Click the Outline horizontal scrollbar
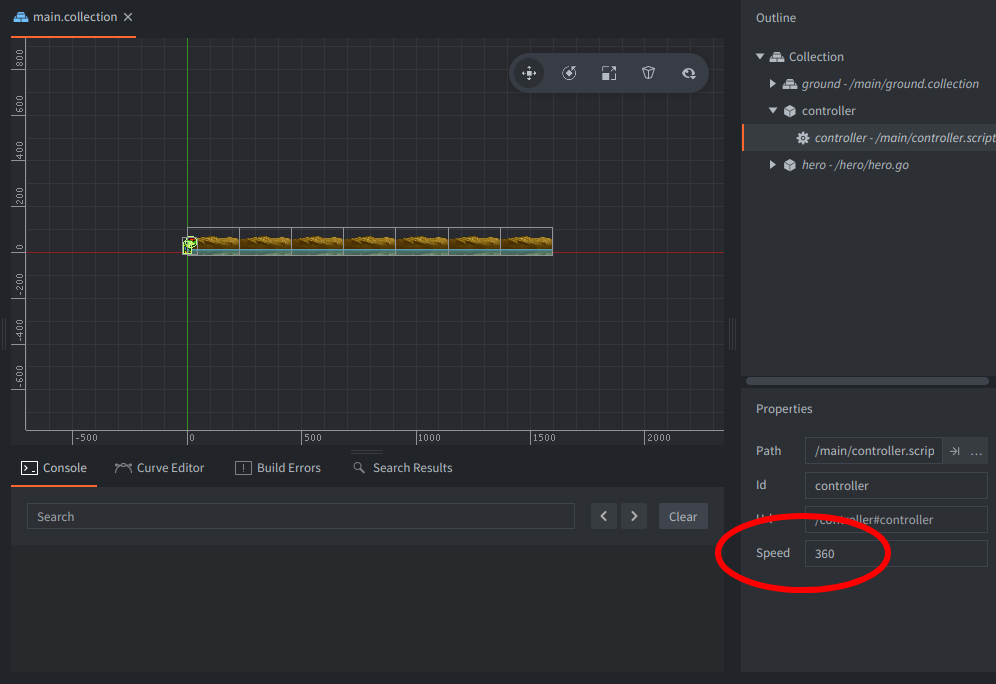 [x=866, y=381]
